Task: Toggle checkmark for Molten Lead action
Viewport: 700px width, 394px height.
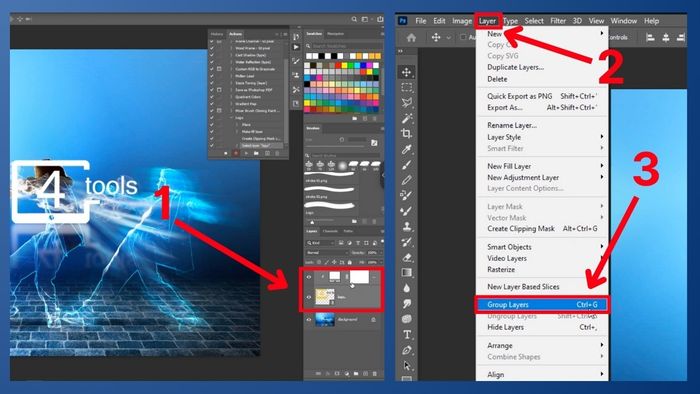Action: [x=212, y=76]
